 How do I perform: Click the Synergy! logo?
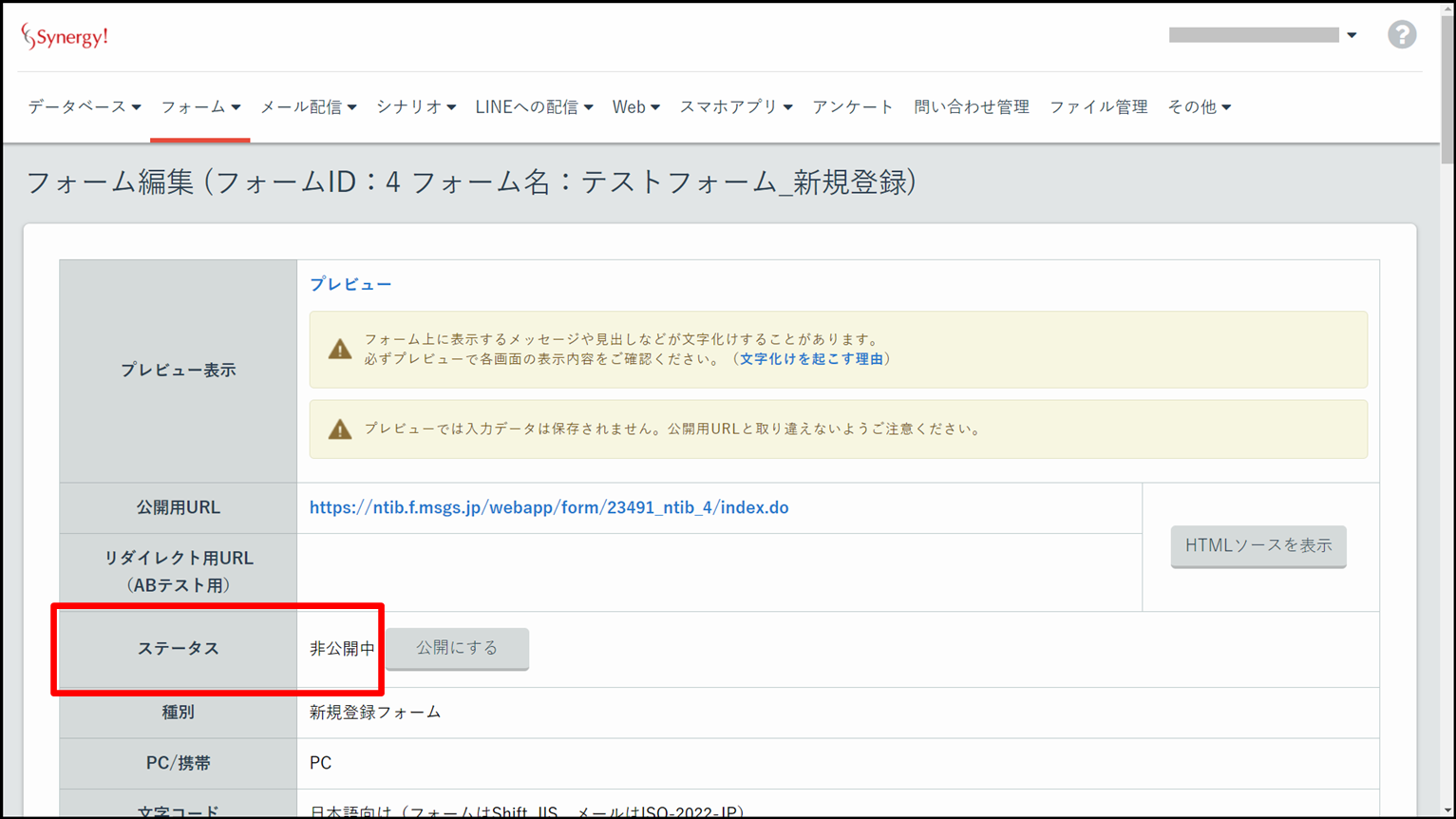click(x=65, y=36)
